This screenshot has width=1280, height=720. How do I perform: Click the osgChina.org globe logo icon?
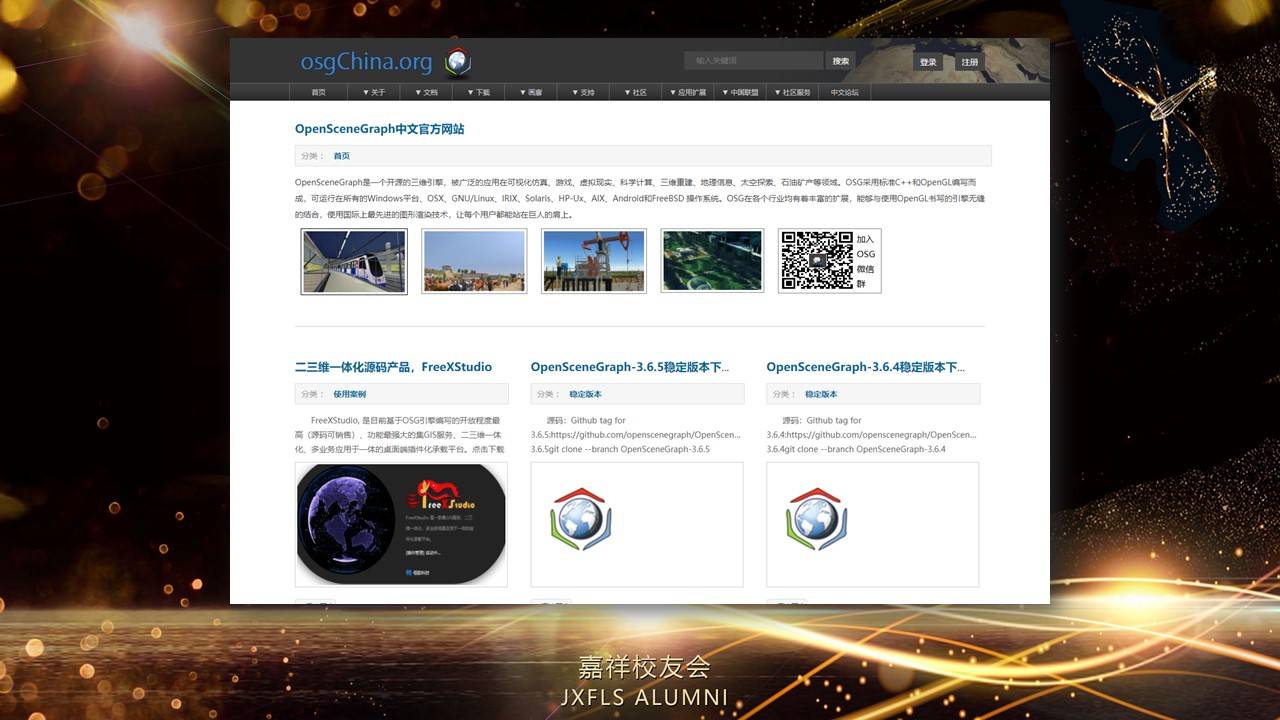(458, 62)
